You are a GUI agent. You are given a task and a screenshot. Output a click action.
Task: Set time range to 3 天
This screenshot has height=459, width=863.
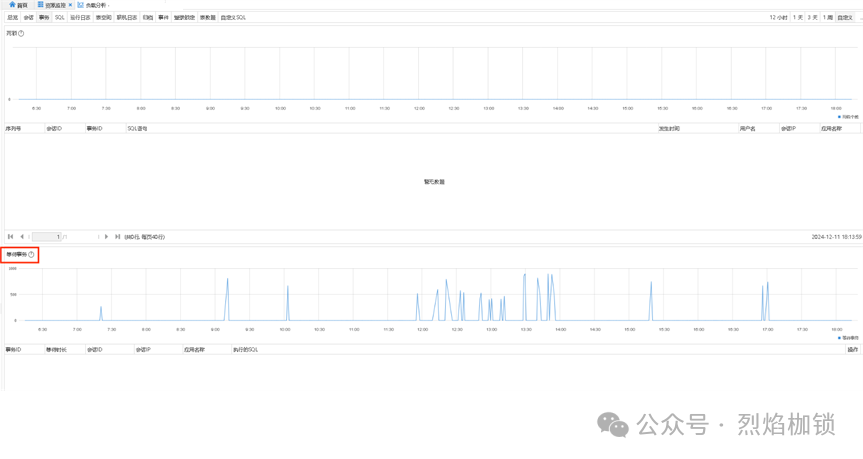pyautogui.click(x=812, y=18)
